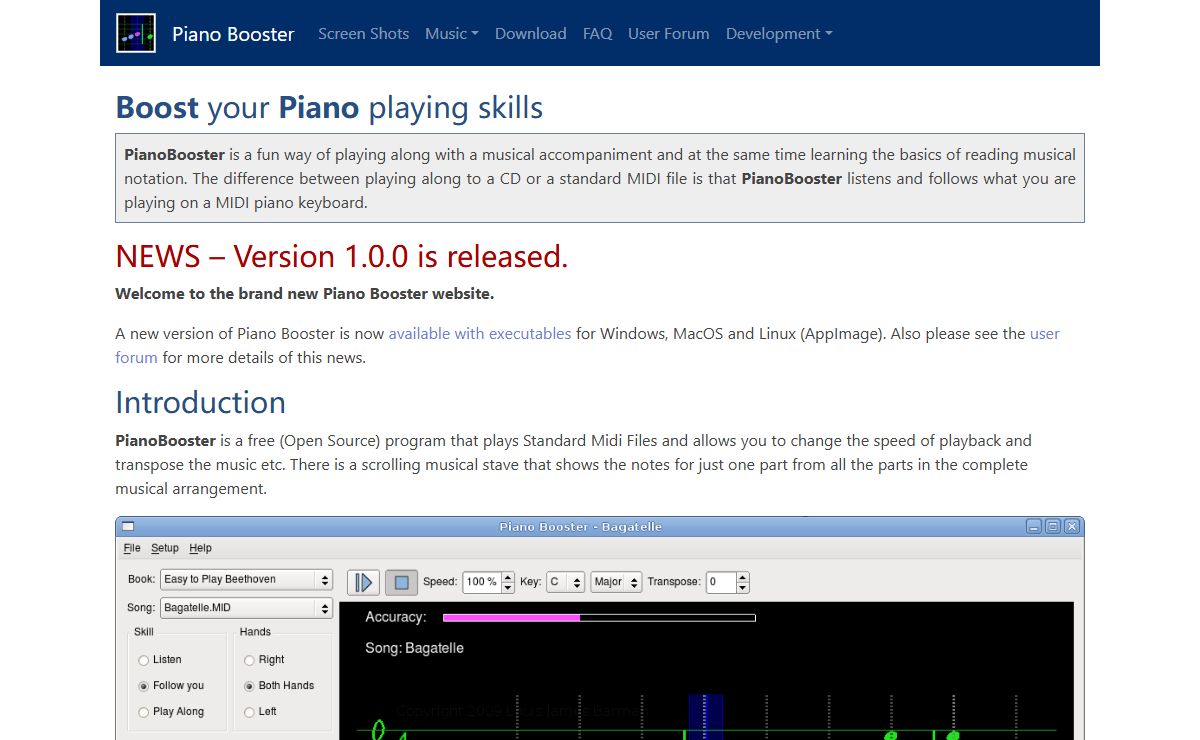Click the NEWS – Version 1.0.0 is released heading
Image resolution: width=1200 pixels, height=740 pixels.
click(342, 256)
